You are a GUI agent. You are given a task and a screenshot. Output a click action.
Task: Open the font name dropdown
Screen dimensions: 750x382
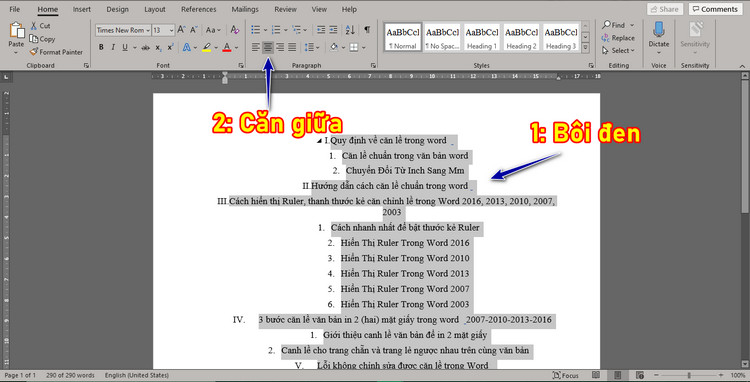coord(148,30)
